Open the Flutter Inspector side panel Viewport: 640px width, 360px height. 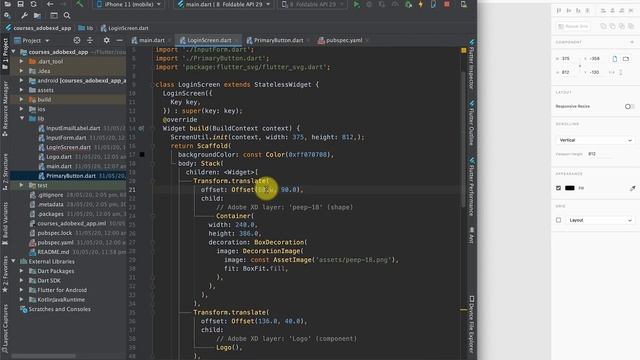tap(471, 64)
